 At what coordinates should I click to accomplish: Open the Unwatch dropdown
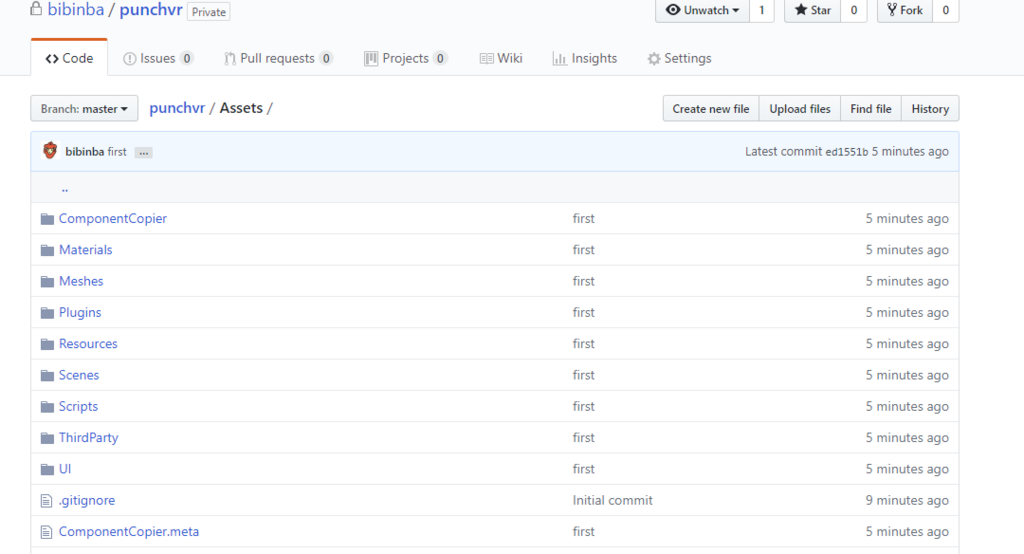(x=702, y=10)
